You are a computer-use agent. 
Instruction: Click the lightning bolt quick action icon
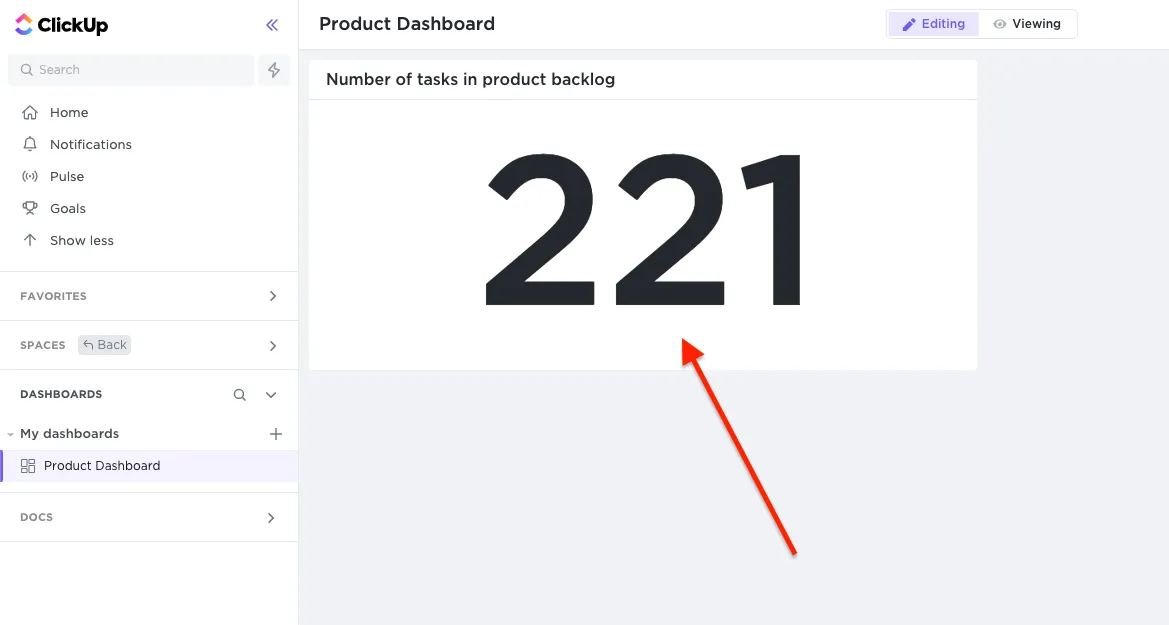pos(274,70)
